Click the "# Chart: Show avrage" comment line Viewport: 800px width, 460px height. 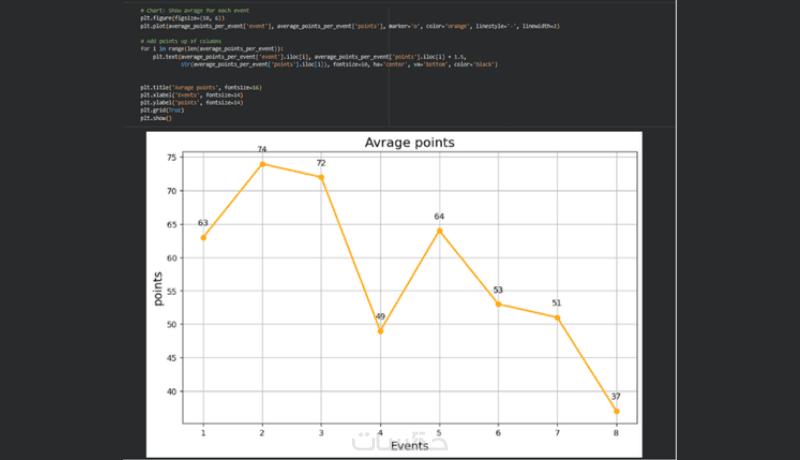190,11
